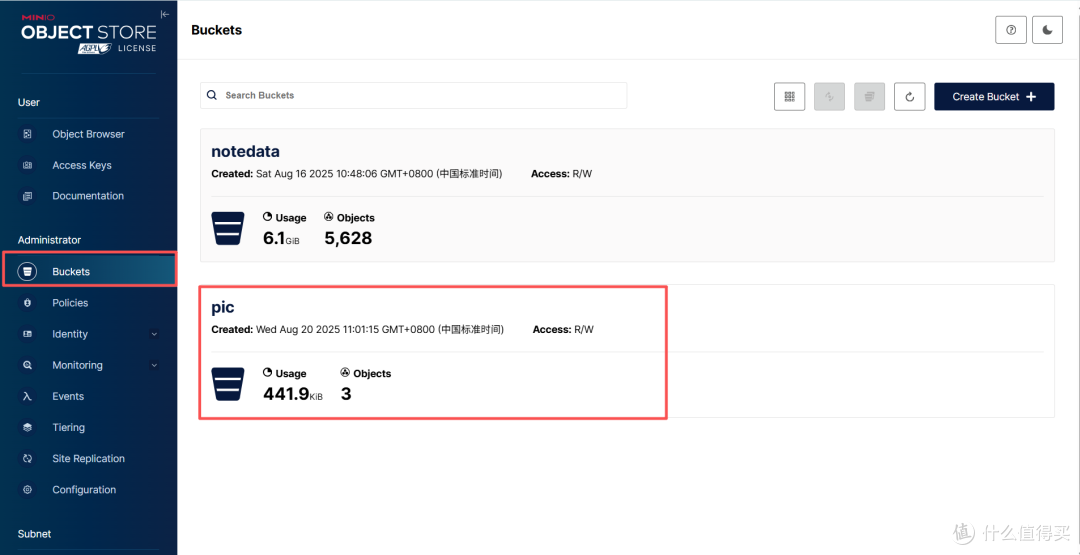1080x555 pixels.
Task: Click the search magnifier icon
Action: pyautogui.click(x=212, y=96)
